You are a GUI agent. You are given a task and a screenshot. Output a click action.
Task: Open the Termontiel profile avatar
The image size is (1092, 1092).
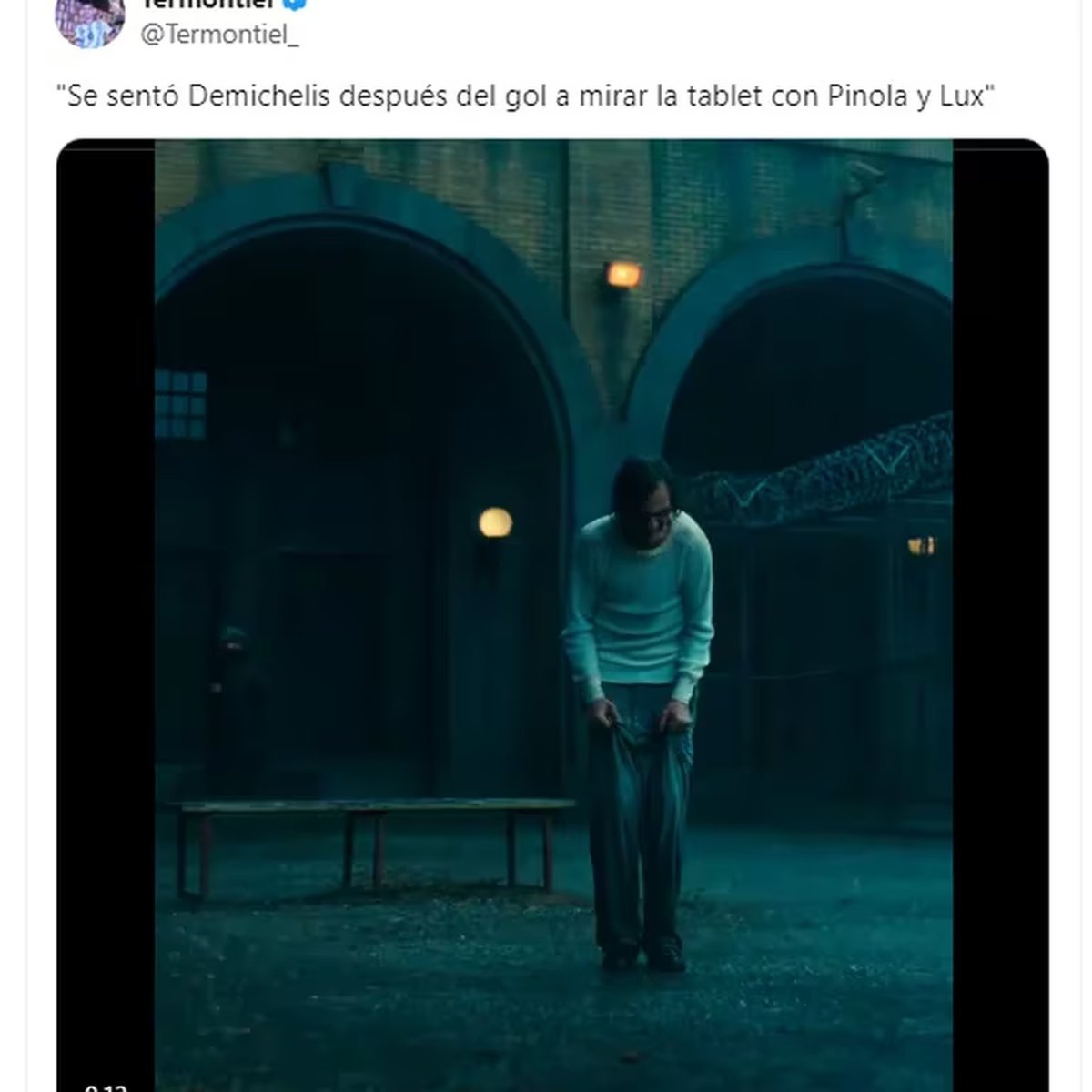pos(90,19)
